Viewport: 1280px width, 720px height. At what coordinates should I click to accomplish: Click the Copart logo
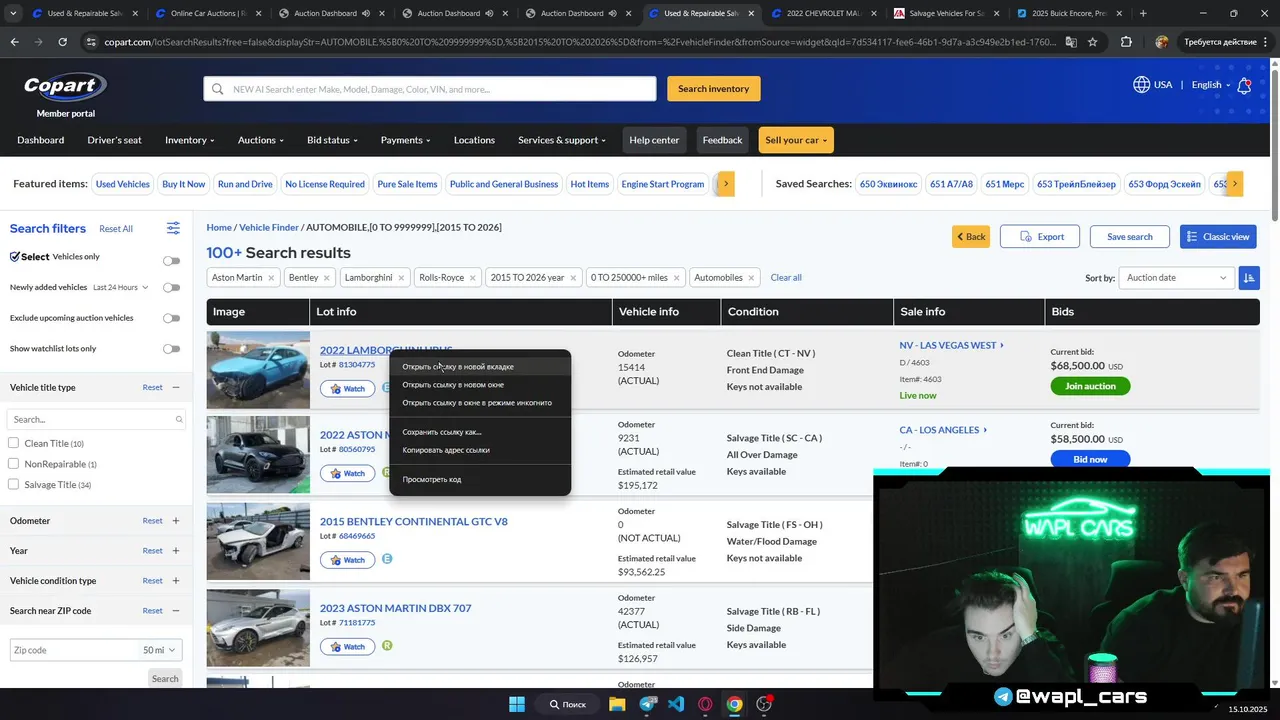point(65,87)
